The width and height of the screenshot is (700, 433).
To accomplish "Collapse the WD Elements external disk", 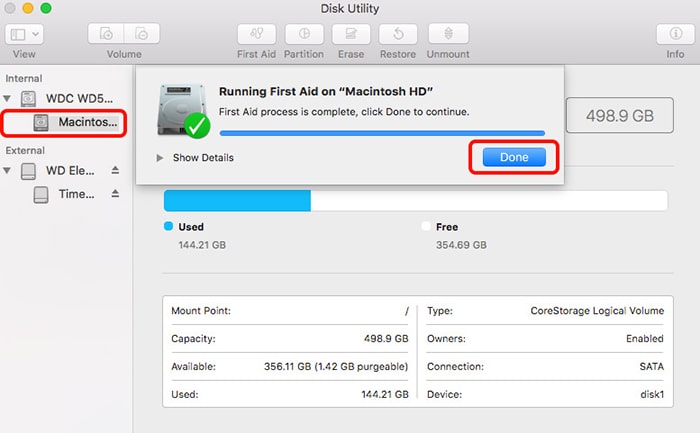I will point(8,171).
